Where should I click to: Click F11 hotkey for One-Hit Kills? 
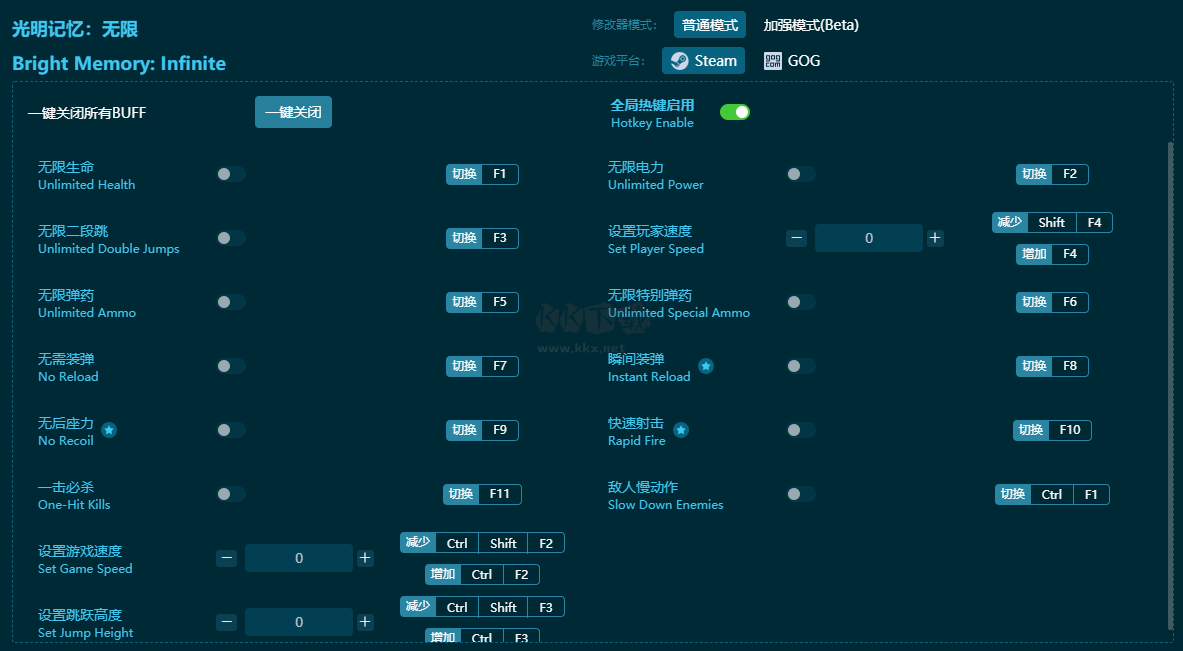(482, 494)
